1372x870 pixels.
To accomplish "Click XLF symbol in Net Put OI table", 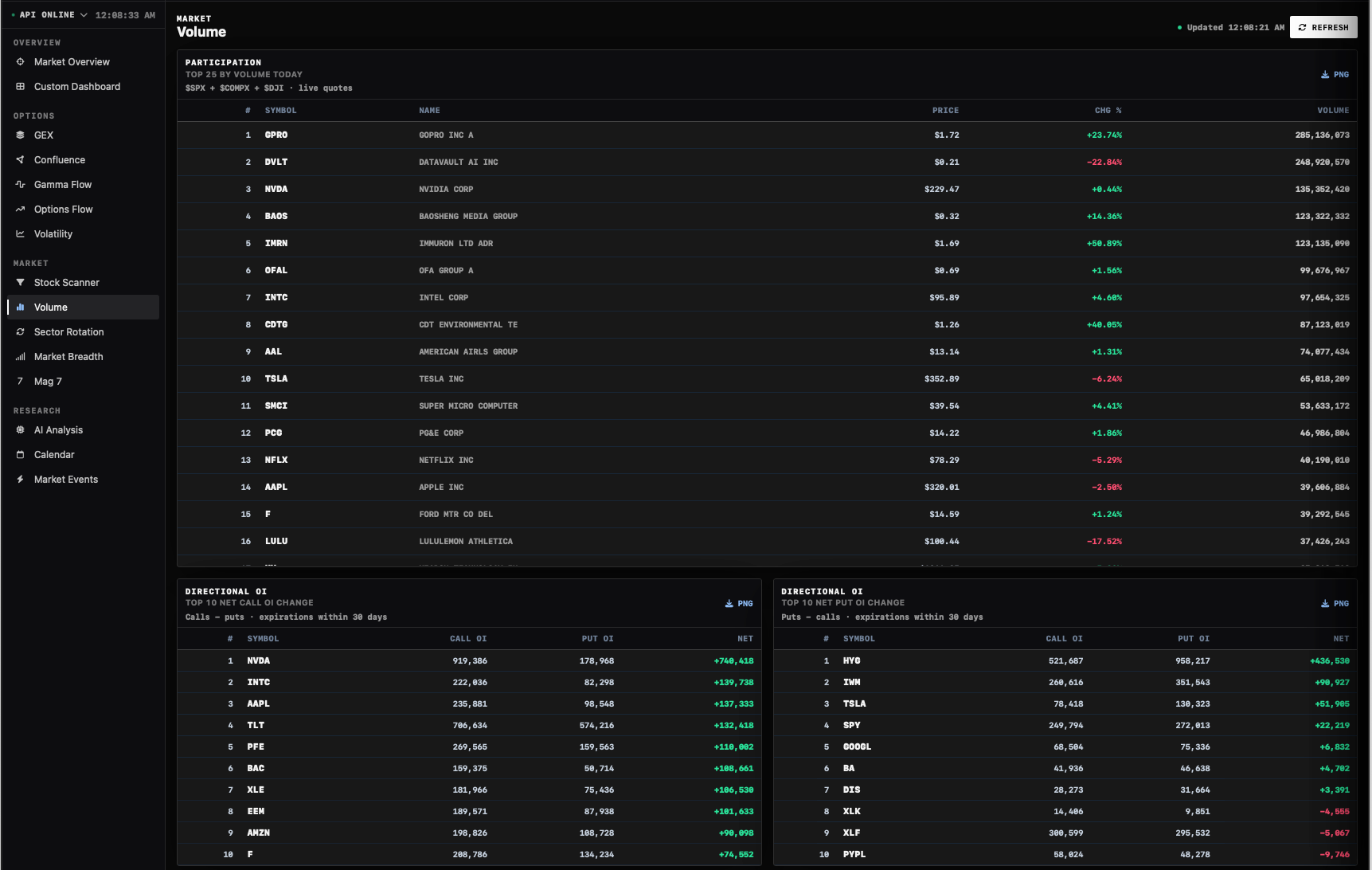I will tap(852, 833).
